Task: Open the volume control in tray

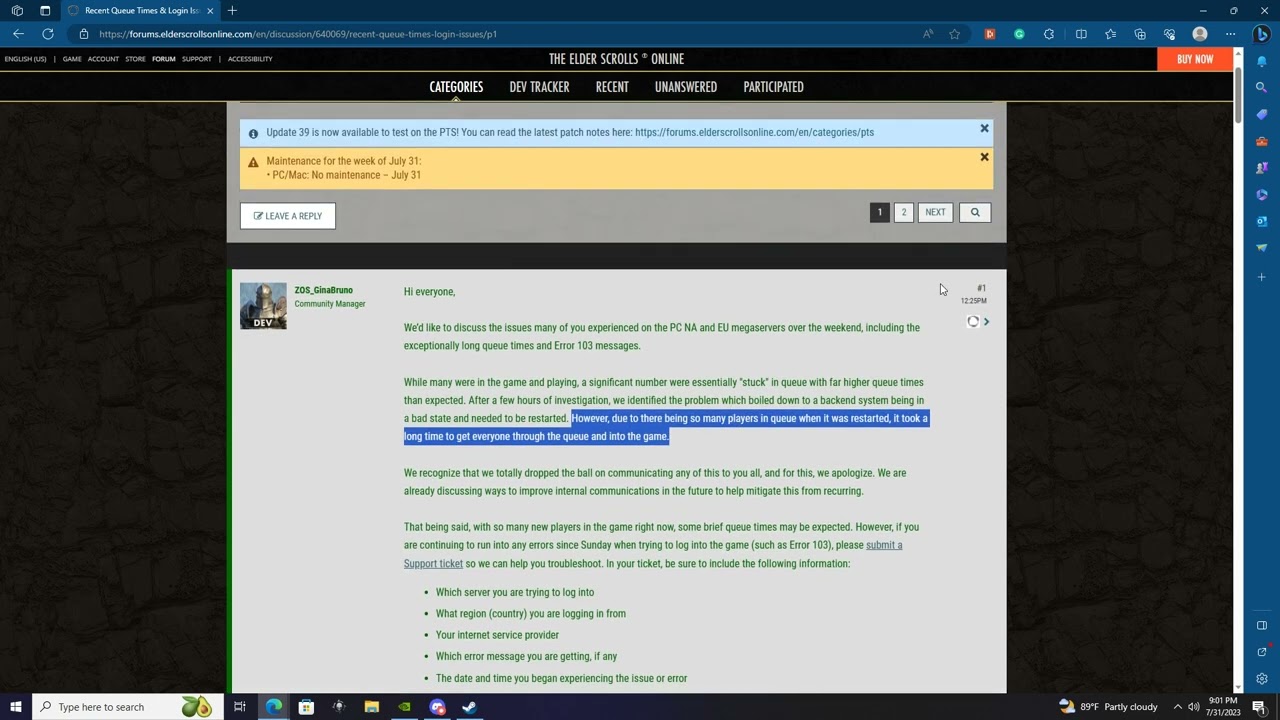Action: pyautogui.click(x=1194, y=707)
